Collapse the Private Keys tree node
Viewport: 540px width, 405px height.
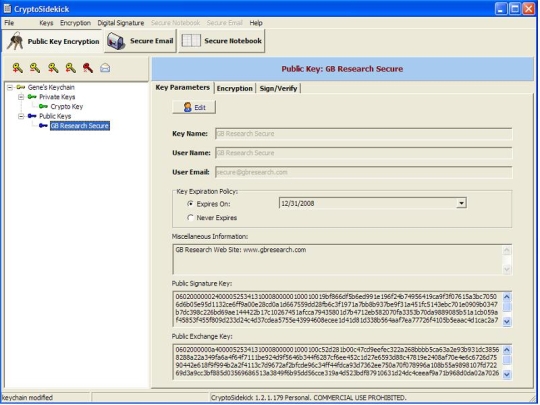[x=21, y=97]
